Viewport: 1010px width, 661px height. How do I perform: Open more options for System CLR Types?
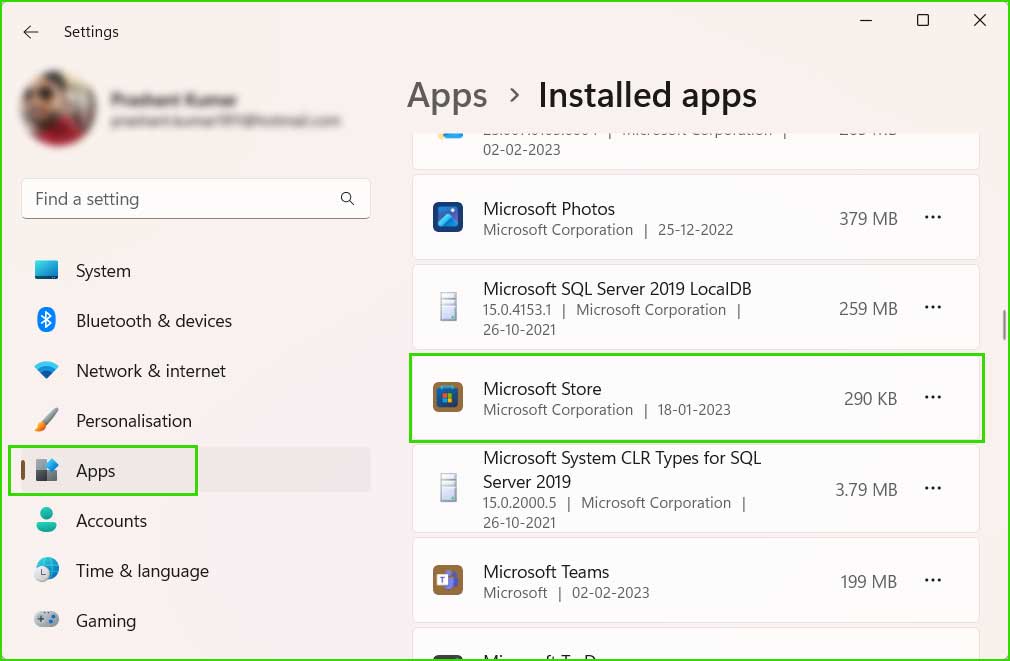click(x=933, y=488)
